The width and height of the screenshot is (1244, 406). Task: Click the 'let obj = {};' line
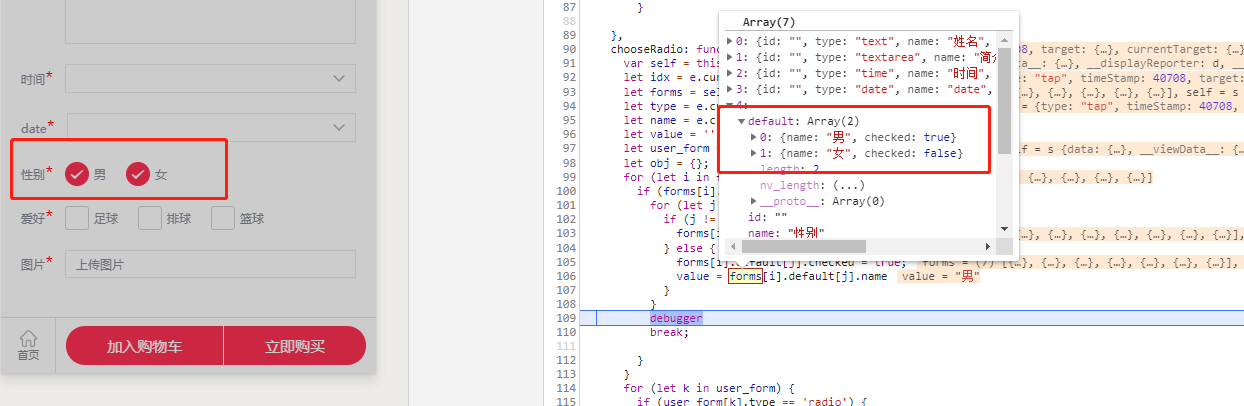click(x=665, y=164)
